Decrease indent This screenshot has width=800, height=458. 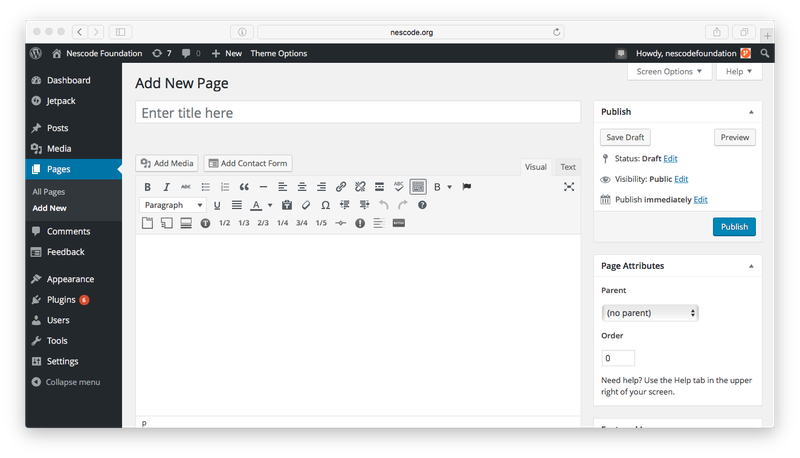pos(345,205)
